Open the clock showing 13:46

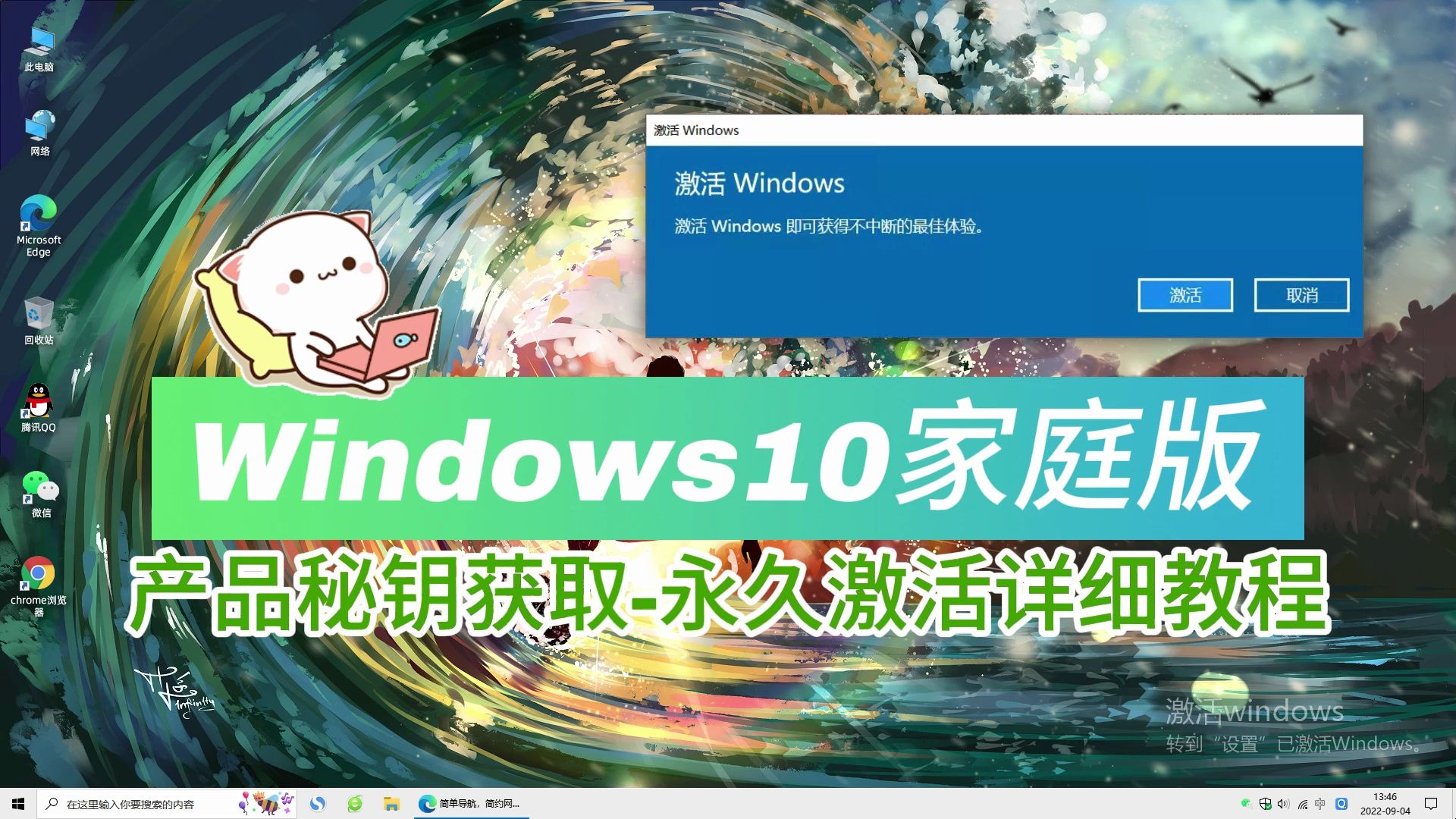point(1385,804)
